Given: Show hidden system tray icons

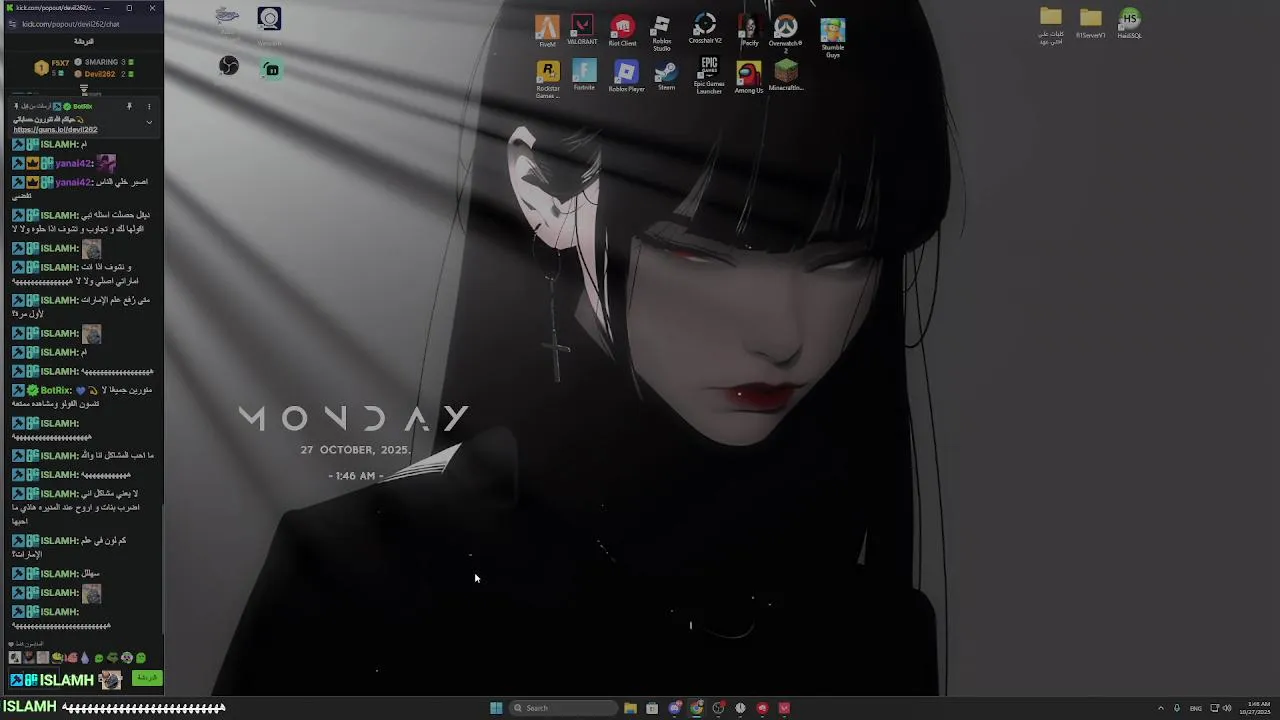Looking at the screenshot, I should [1161, 708].
